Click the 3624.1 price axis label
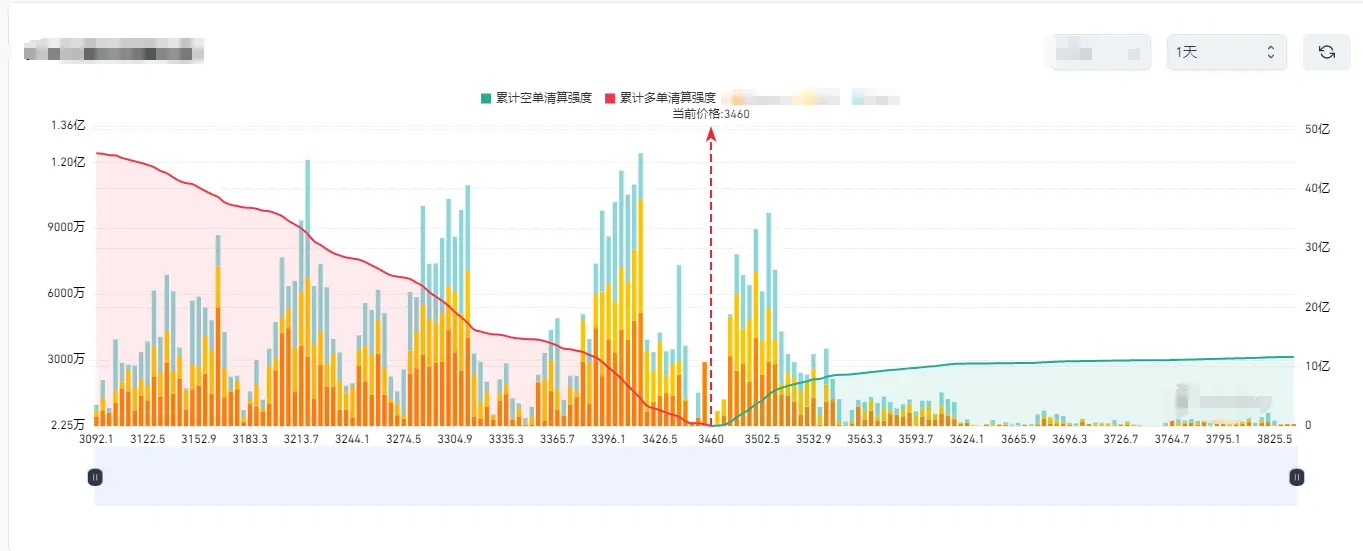 click(x=966, y=439)
